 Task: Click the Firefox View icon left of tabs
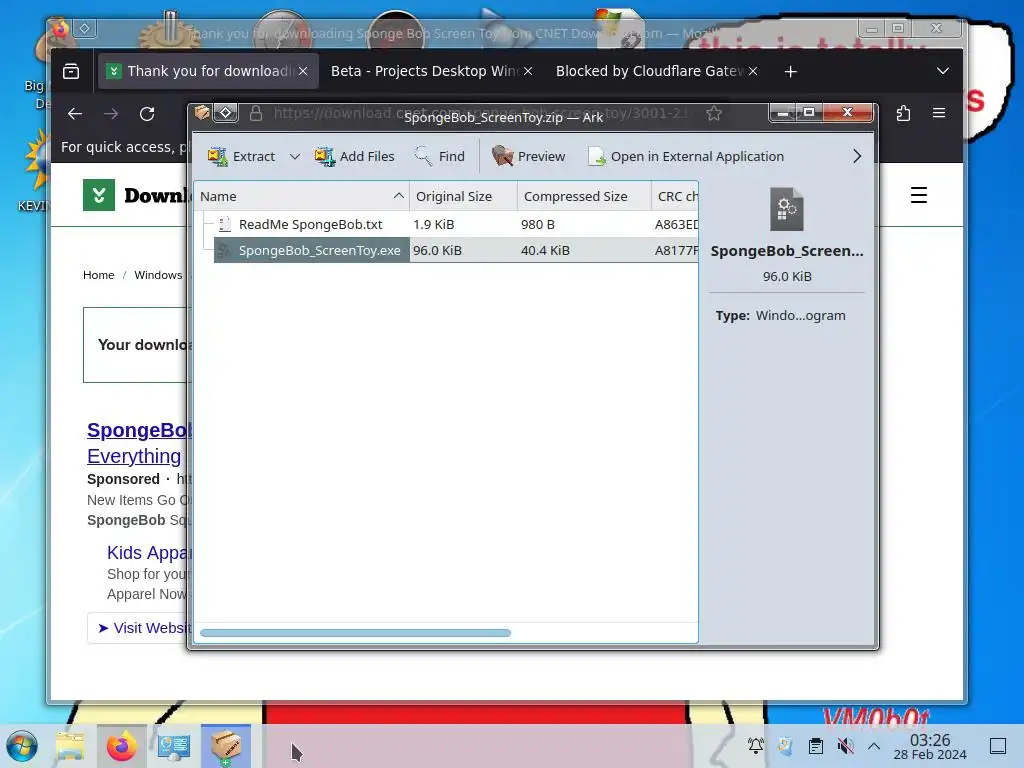coord(71,71)
